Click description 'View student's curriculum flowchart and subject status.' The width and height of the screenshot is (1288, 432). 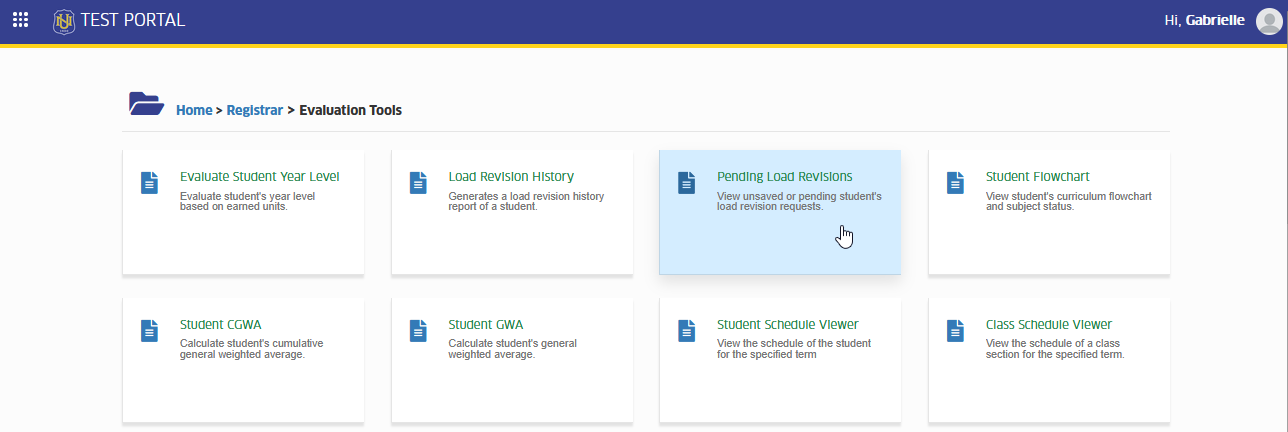pyautogui.click(x=1069, y=202)
